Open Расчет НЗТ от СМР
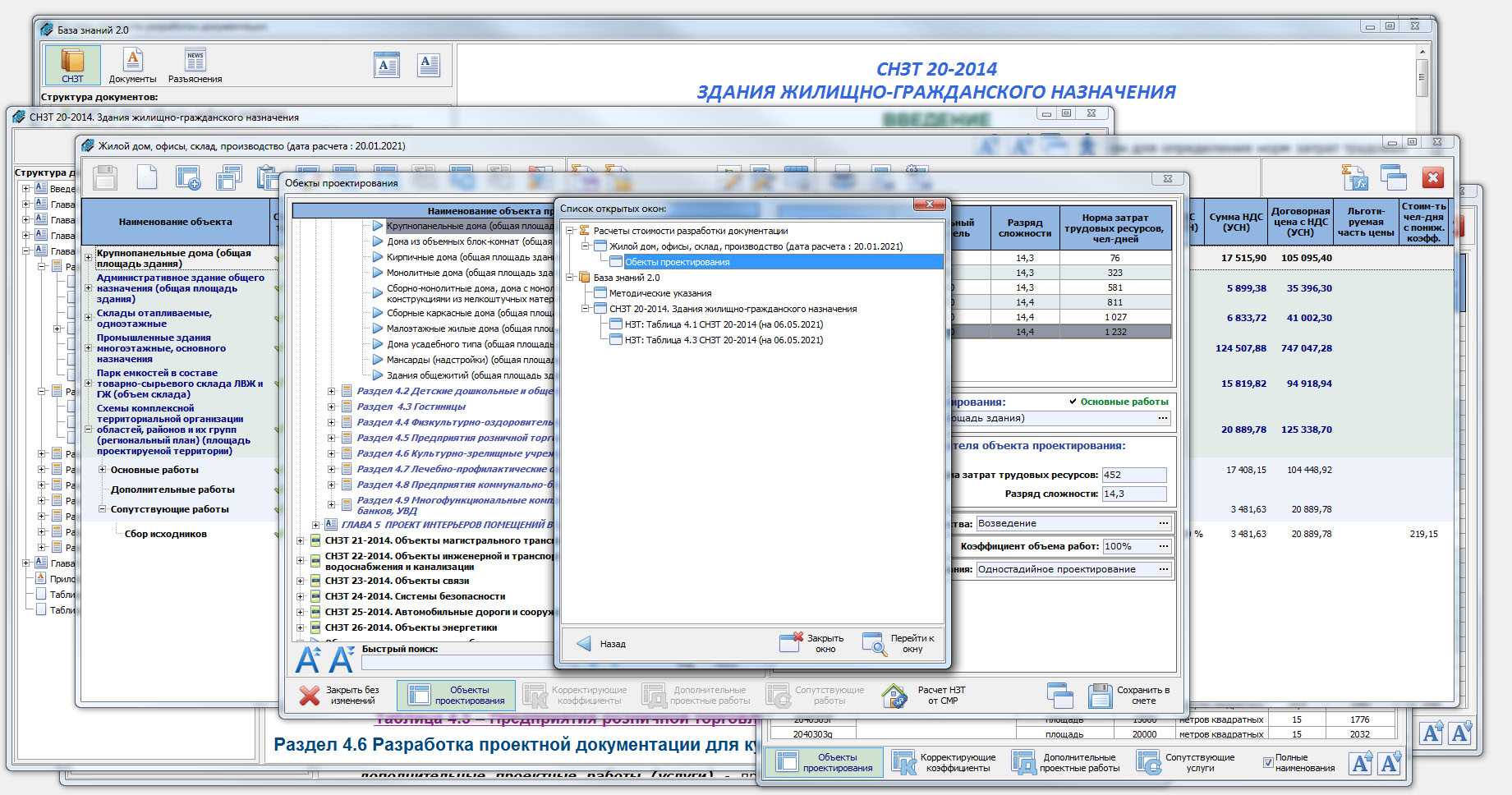This screenshot has height=795, width=1512. (894, 696)
